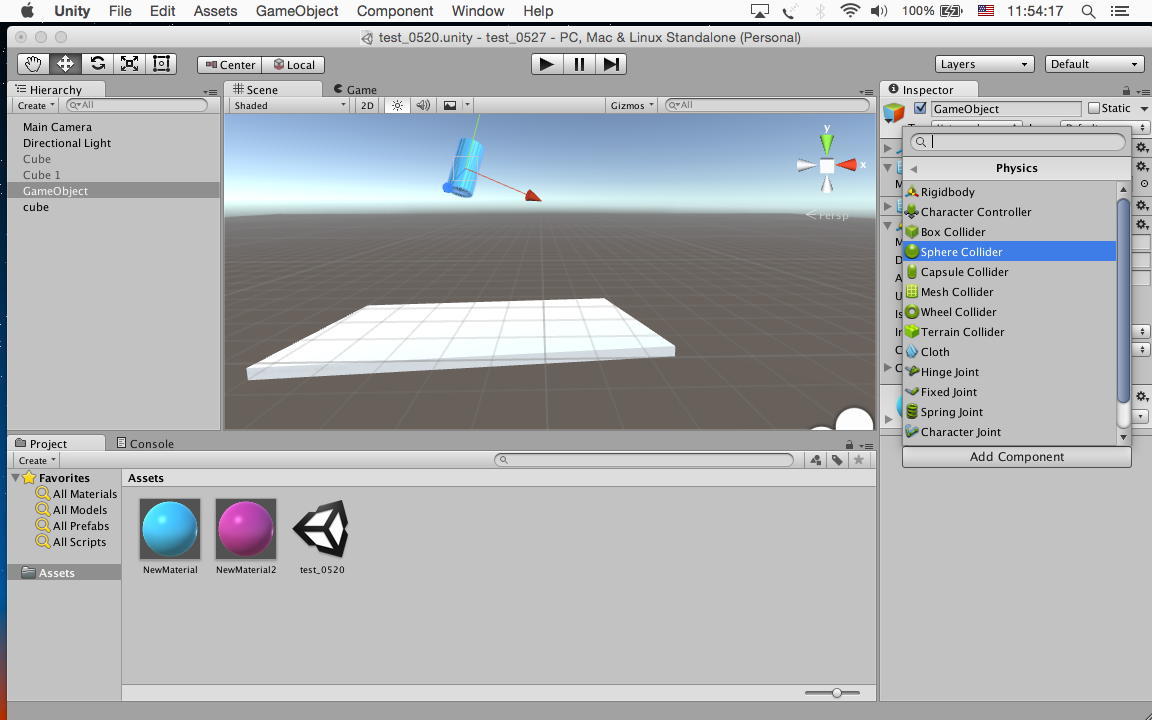Image resolution: width=1152 pixels, height=720 pixels.
Task: Click the Play button
Action: [547, 64]
